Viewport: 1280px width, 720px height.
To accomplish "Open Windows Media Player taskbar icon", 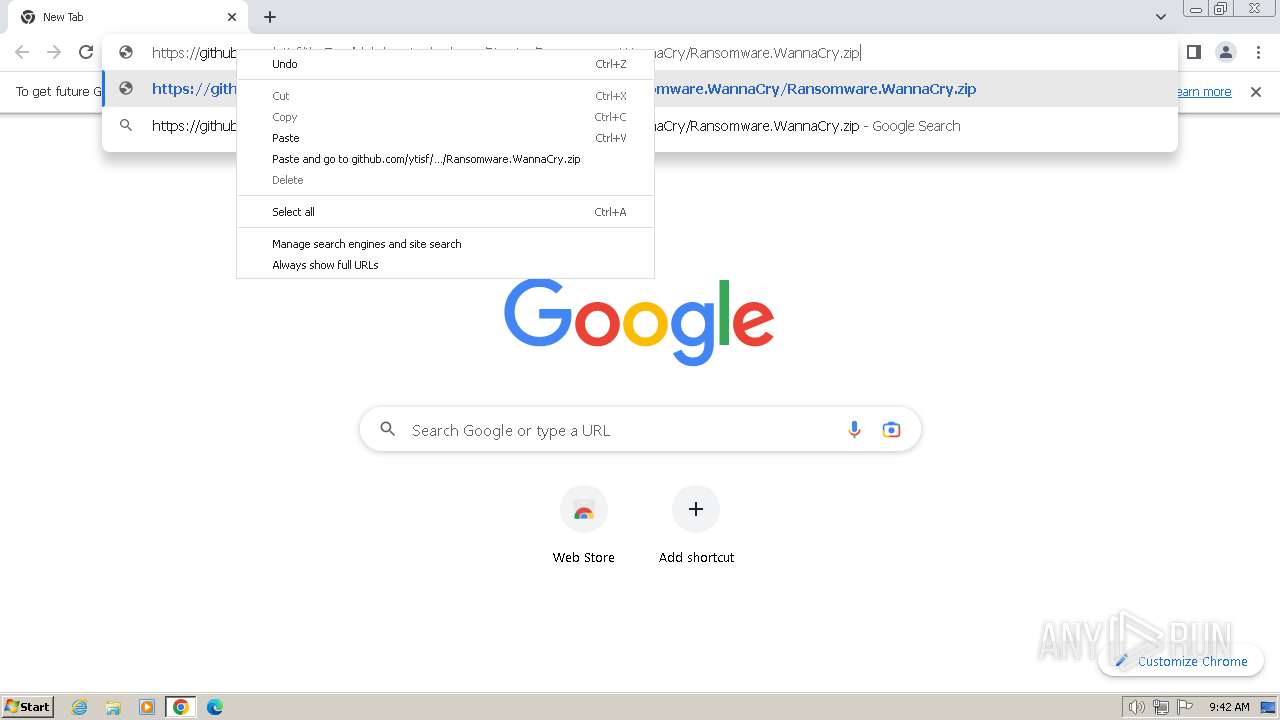I will pyautogui.click(x=147, y=707).
